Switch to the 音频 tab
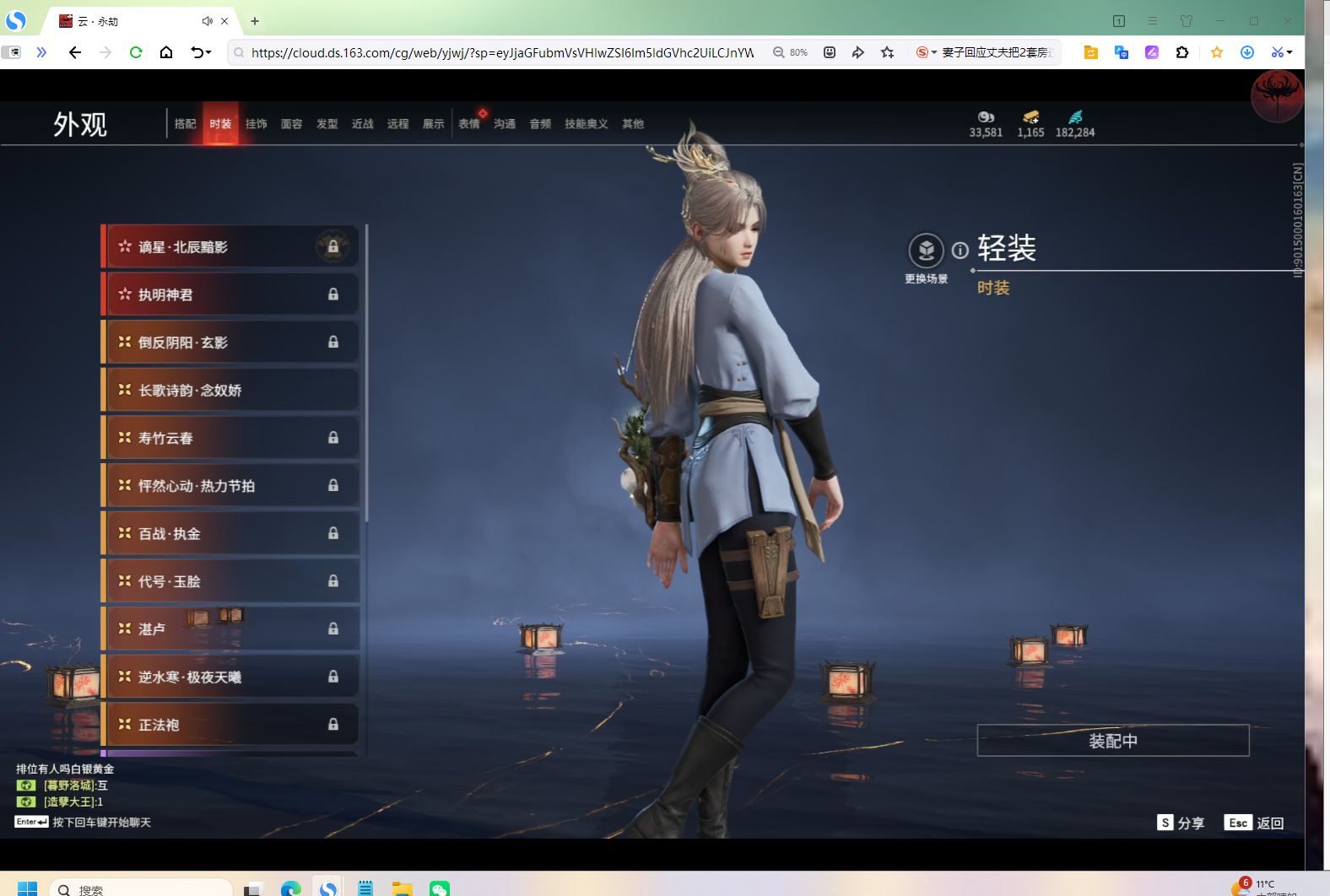 coord(540,124)
